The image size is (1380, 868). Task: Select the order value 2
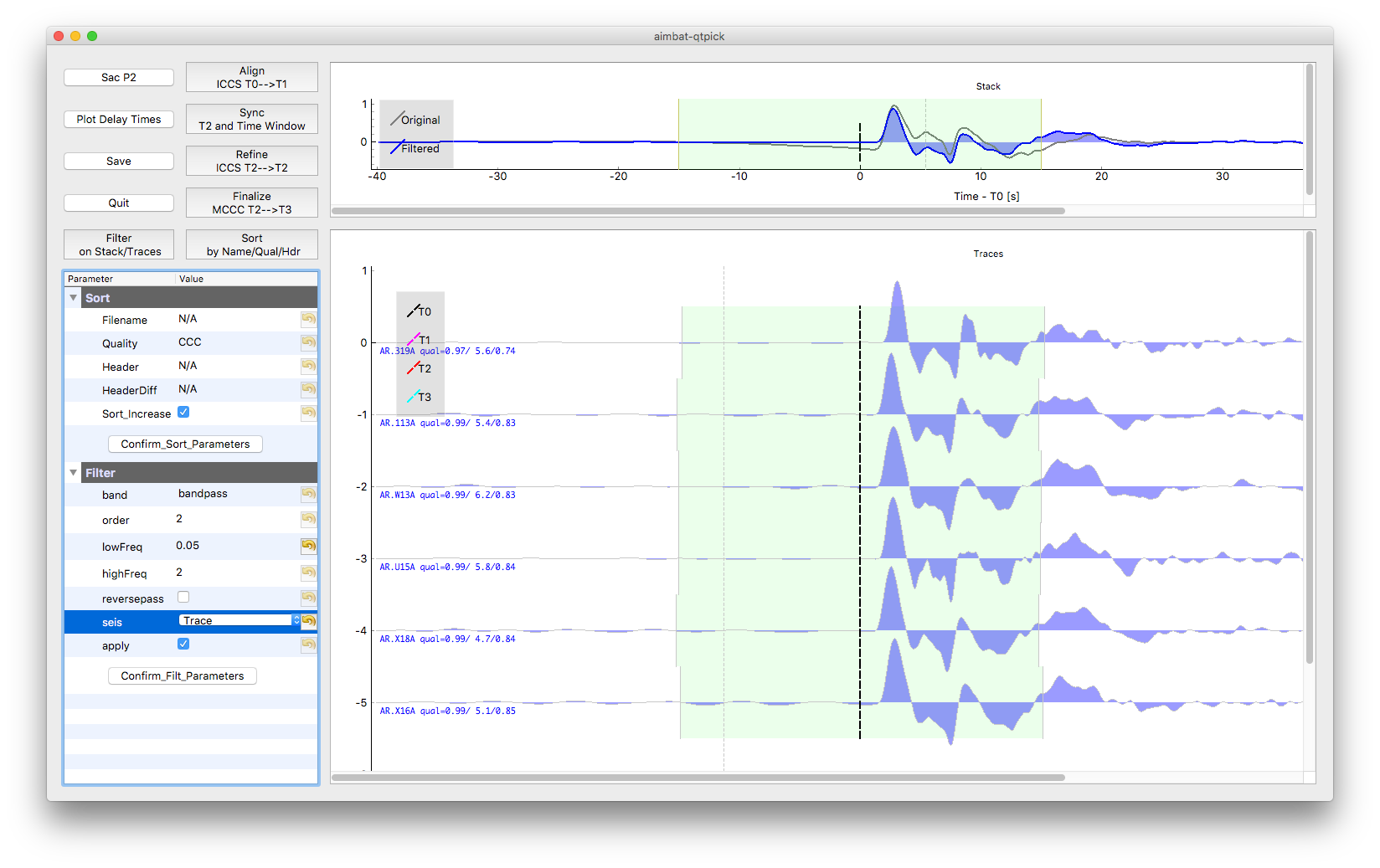point(179,518)
